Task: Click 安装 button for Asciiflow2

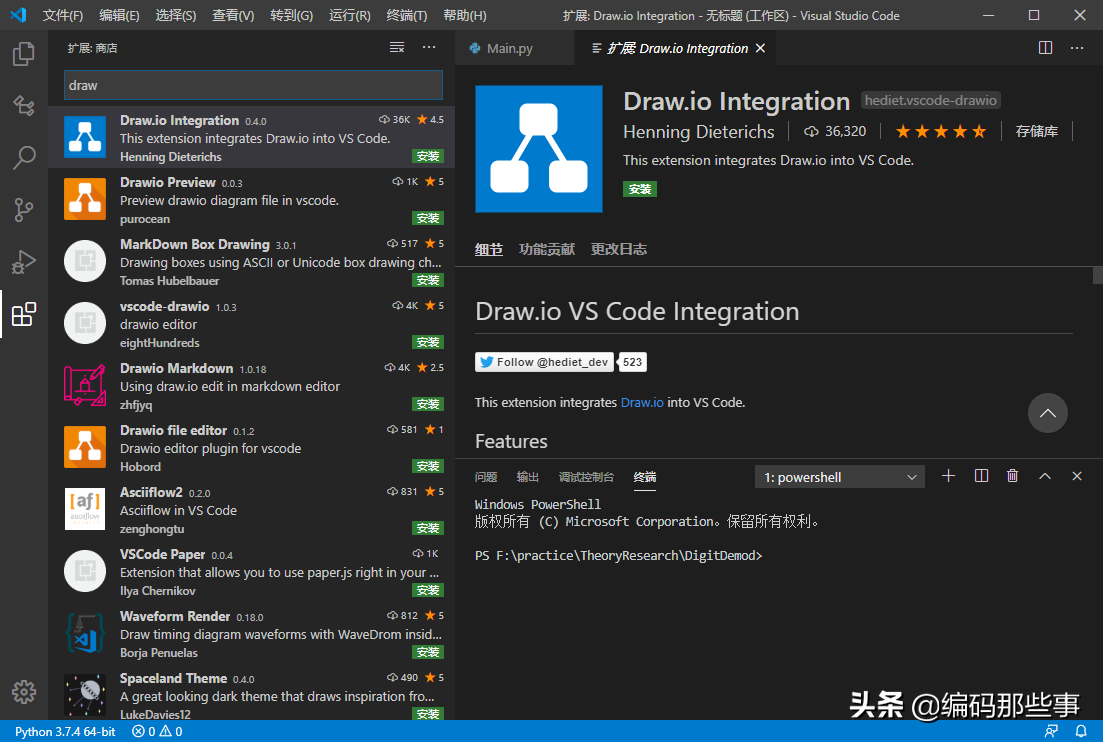Action: click(x=428, y=528)
